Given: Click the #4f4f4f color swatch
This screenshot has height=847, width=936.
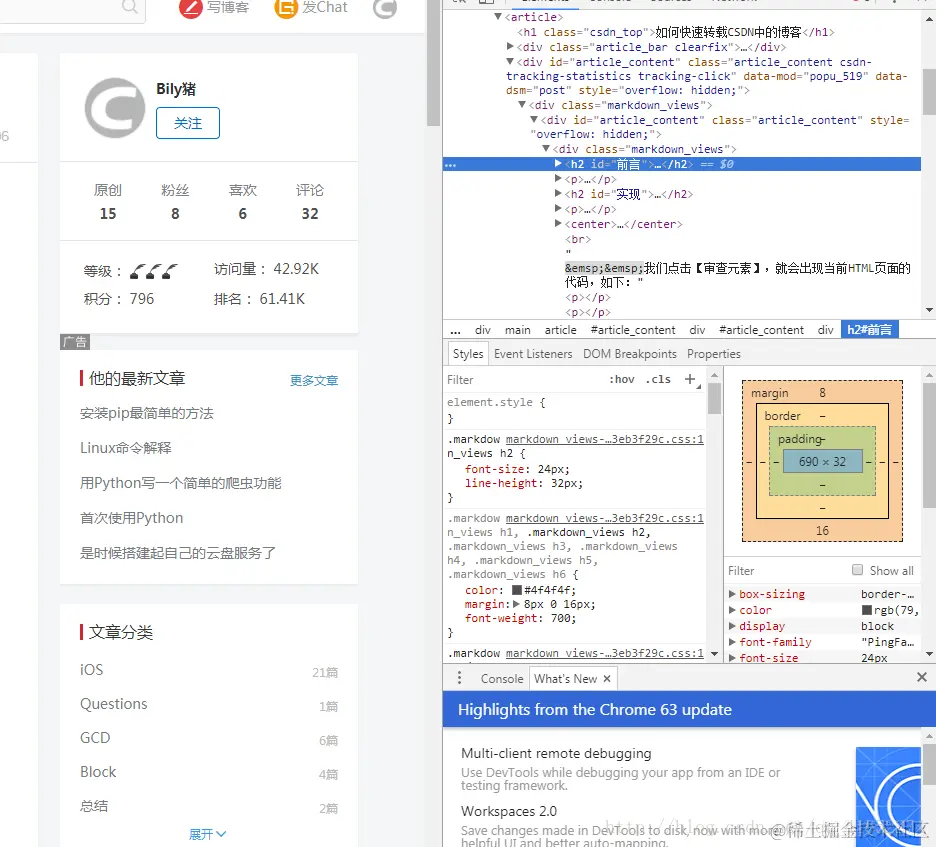Looking at the screenshot, I should coord(517,590).
